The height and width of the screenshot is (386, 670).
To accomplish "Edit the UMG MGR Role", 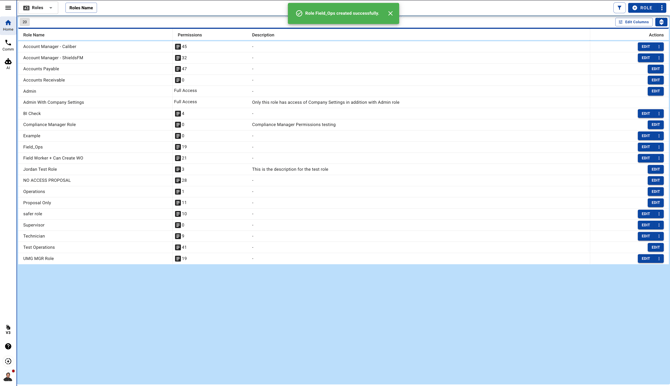I will coord(646,259).
